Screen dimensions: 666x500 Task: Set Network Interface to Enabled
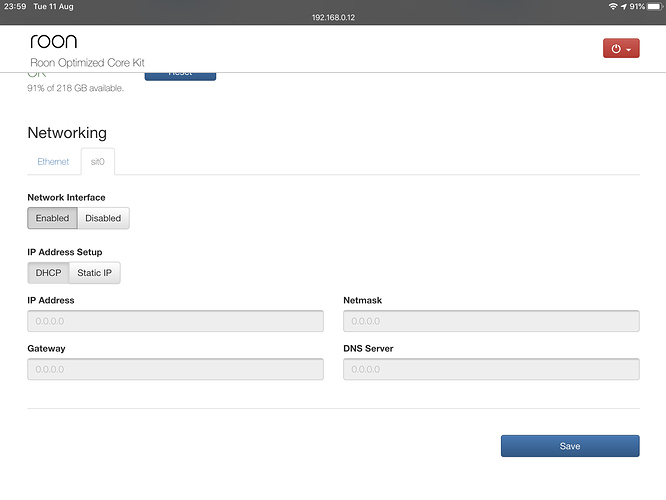click(52, 218)
